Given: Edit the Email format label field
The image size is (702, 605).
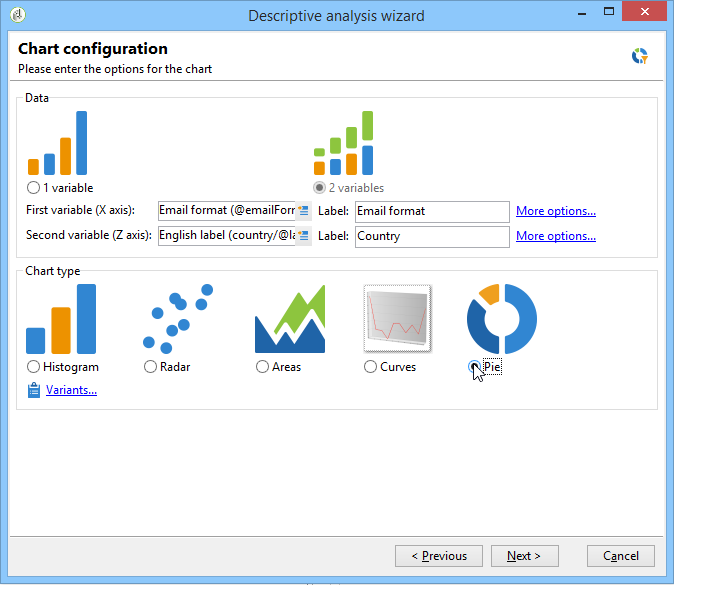Looking at the screenshot, I should [x=432, y=211].
